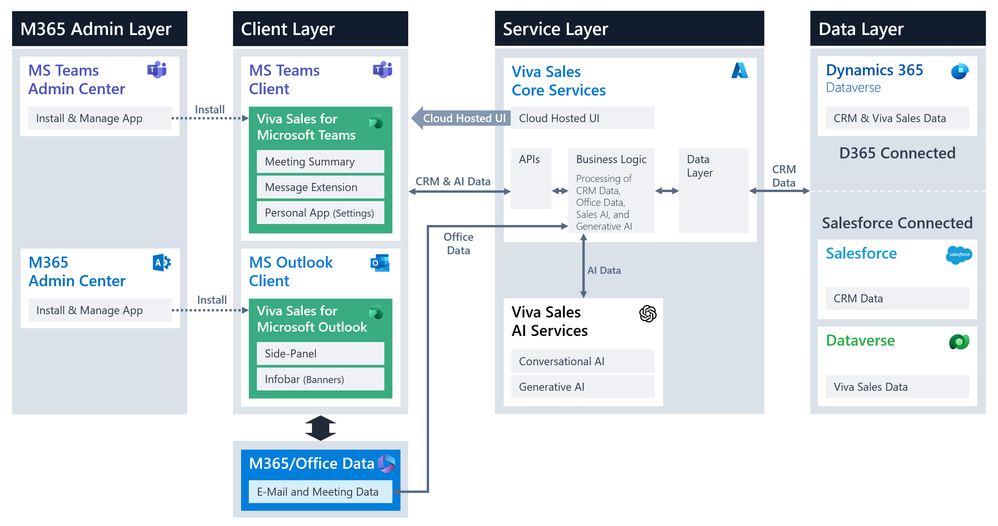Click the Teams icon in MS Teams Client

click(x=383, y=69)
